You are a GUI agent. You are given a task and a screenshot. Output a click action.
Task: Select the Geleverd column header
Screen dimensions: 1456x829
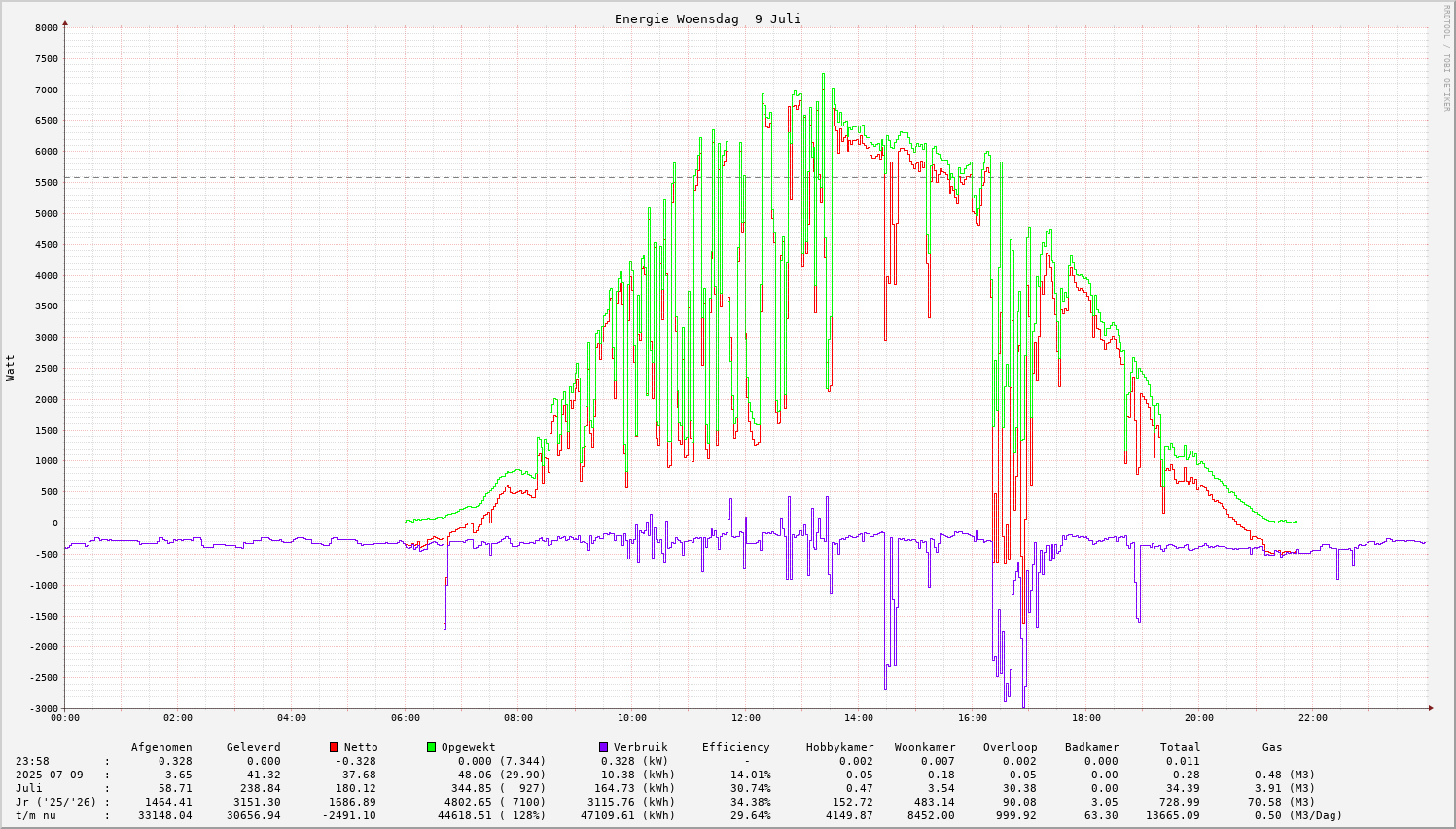(253, 747)
